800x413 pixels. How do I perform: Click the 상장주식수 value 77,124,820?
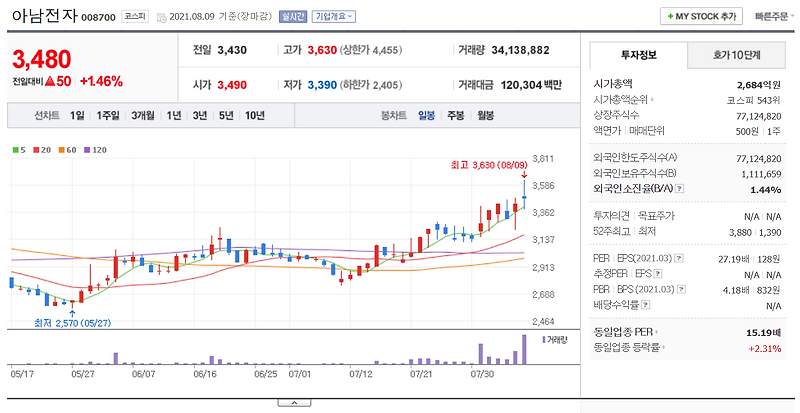(759, 116)
